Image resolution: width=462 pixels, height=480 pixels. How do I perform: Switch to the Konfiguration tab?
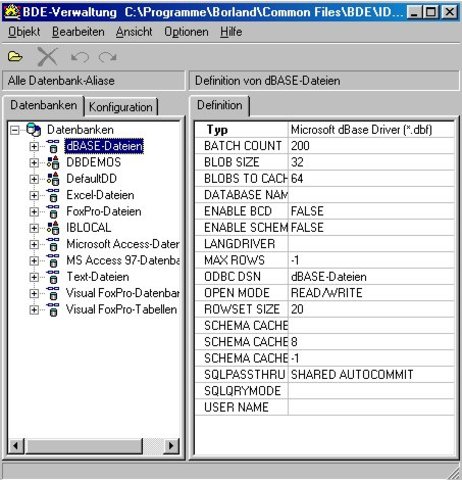click(x=121, y=107)
